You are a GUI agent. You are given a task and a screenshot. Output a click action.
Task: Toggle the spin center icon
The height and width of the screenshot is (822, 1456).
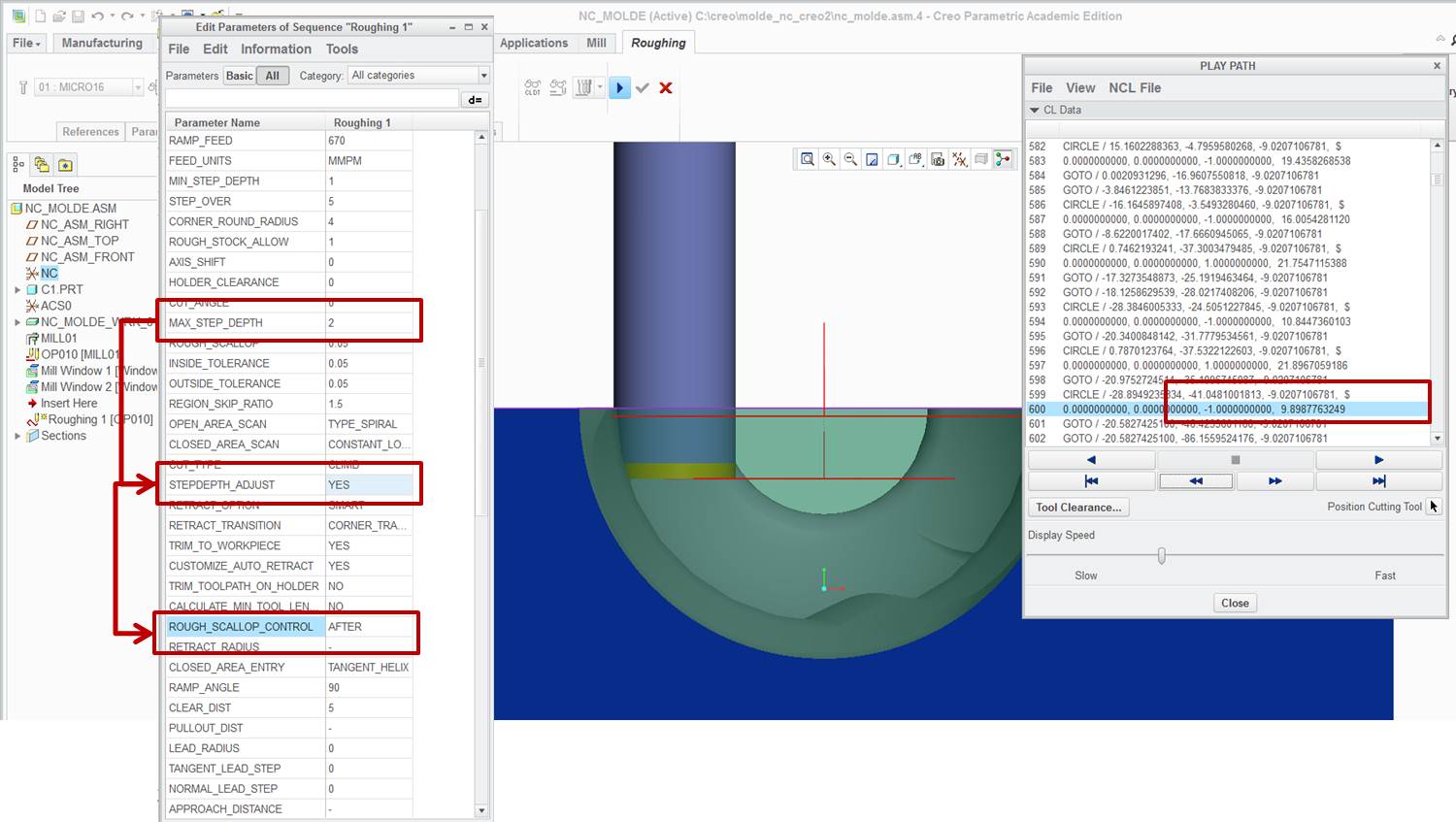1002,159
